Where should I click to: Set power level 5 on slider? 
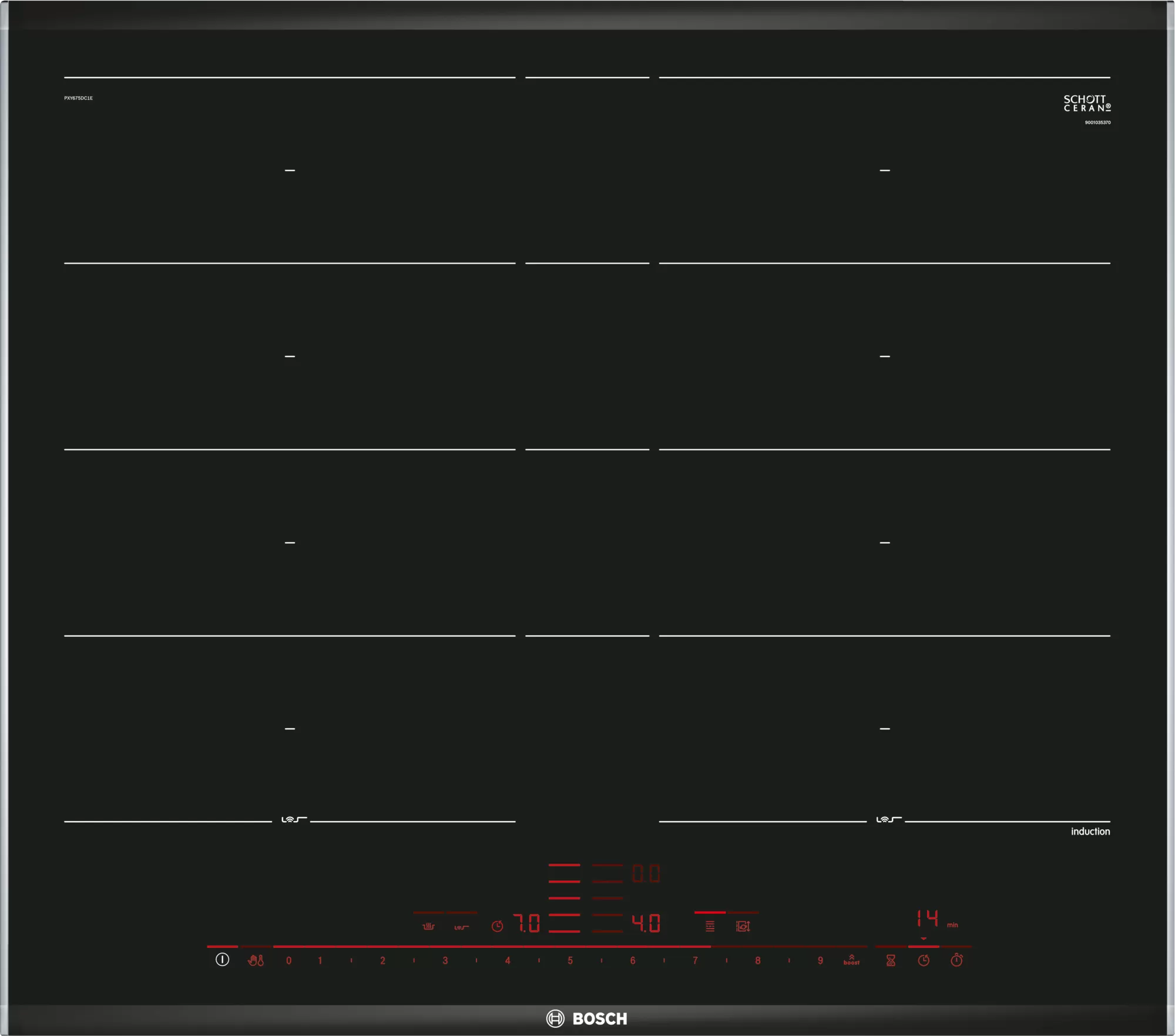pyautogui.click(x=570, y=961)
